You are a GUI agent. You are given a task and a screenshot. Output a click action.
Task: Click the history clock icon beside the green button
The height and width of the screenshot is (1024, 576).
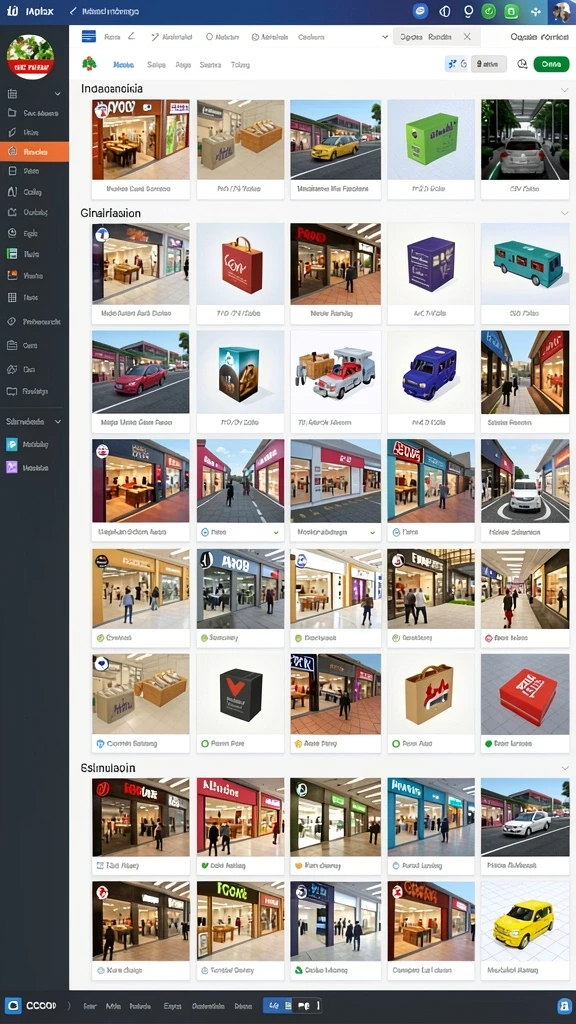[x=522, y=64]
